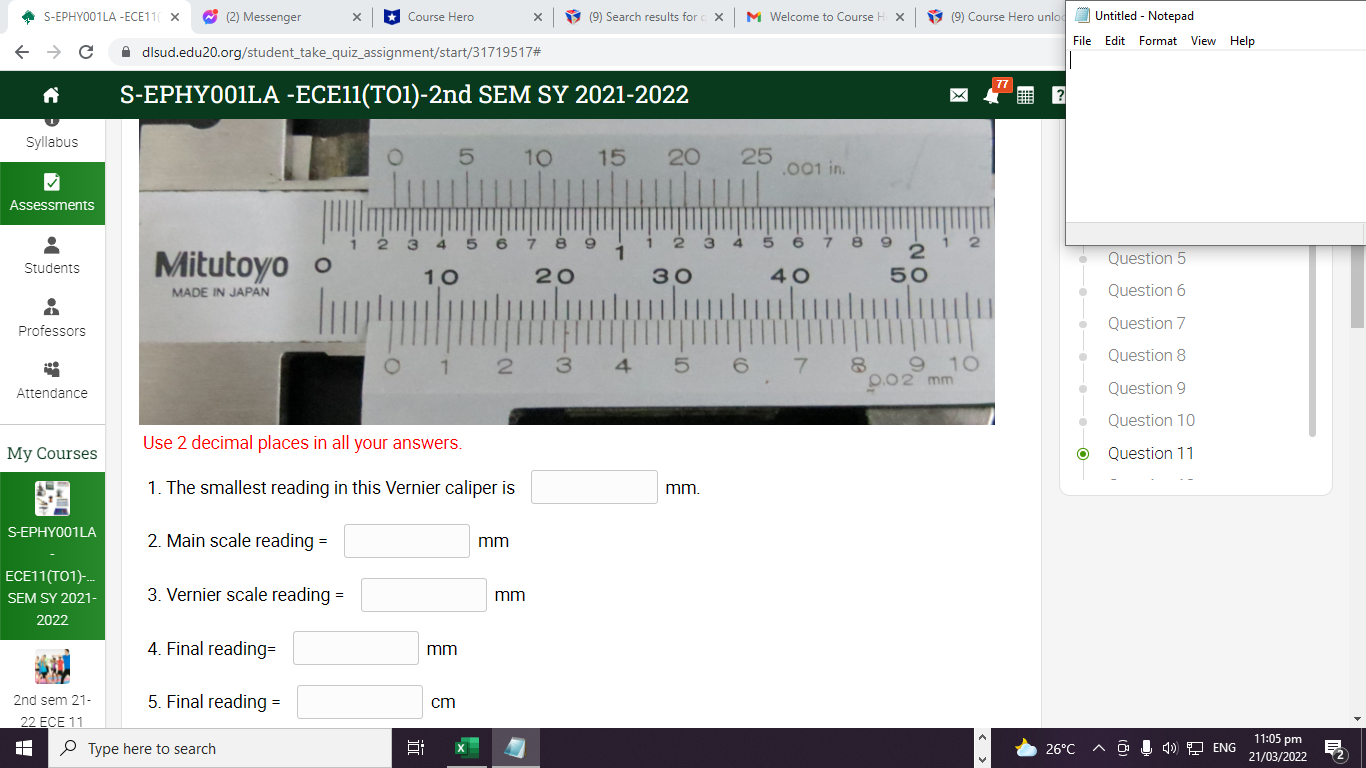
Task: Select the Question 11 radio indicator
Action: (1083, 453)
